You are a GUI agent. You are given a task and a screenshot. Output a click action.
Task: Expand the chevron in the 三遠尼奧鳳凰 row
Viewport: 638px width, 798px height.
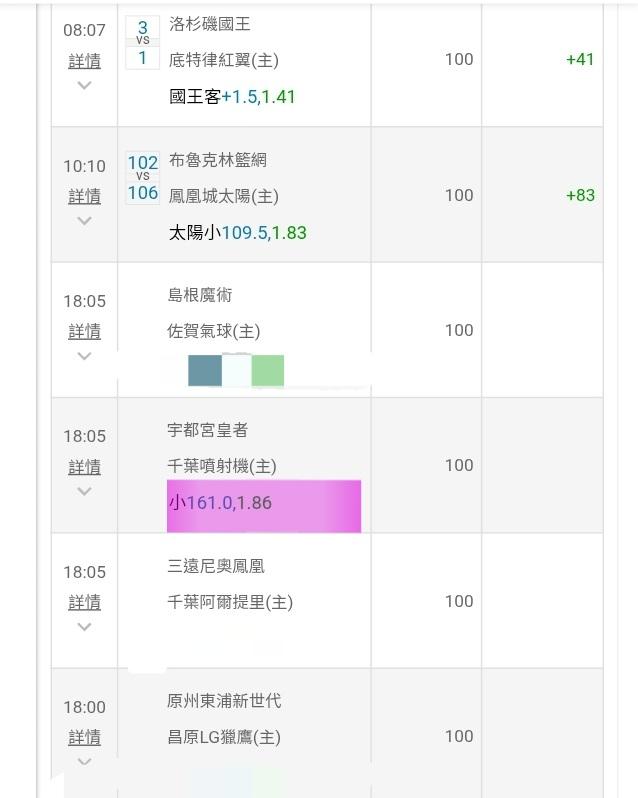click(84, 627)
